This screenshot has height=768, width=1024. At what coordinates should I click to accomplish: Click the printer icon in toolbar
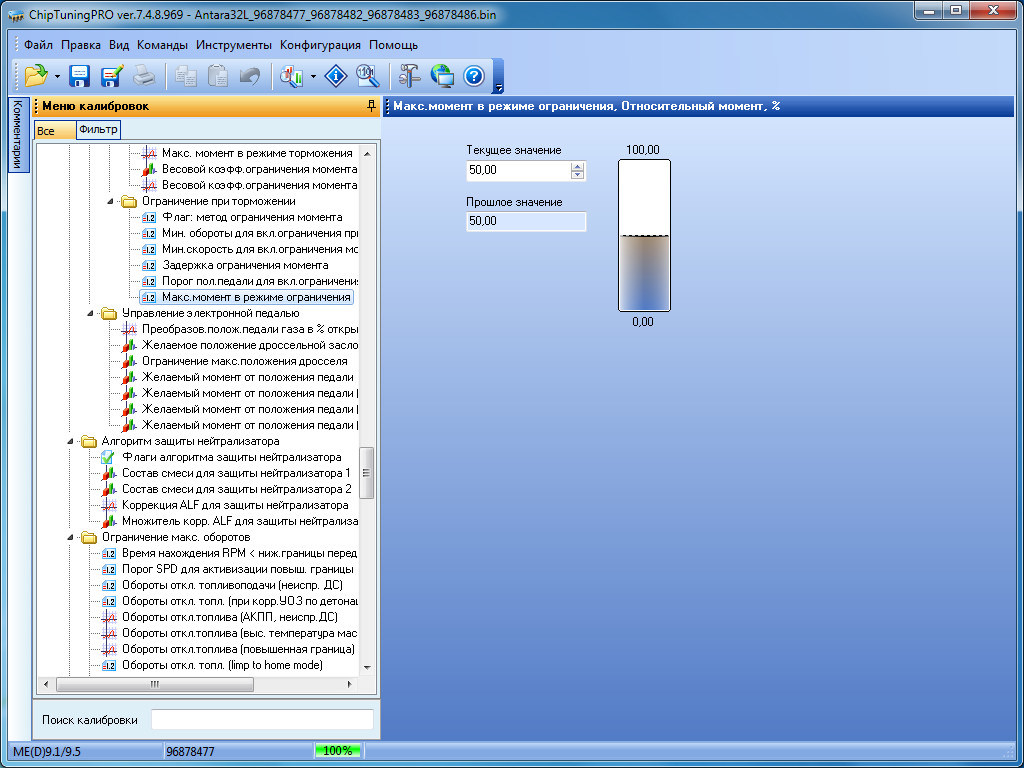[144, 76]
